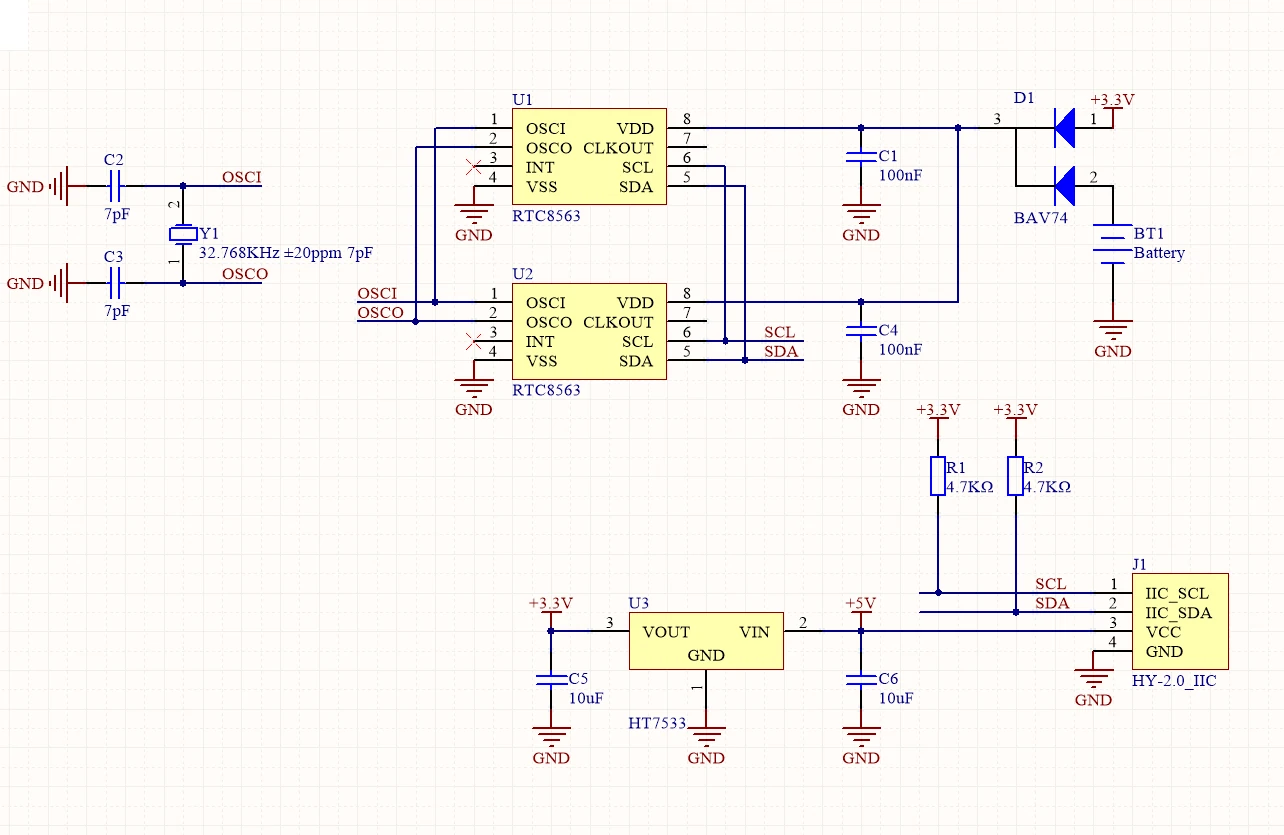Click the upper diode symbol of D1
The height and width of the screenshot is (835, 1284).
[1064, 128]
